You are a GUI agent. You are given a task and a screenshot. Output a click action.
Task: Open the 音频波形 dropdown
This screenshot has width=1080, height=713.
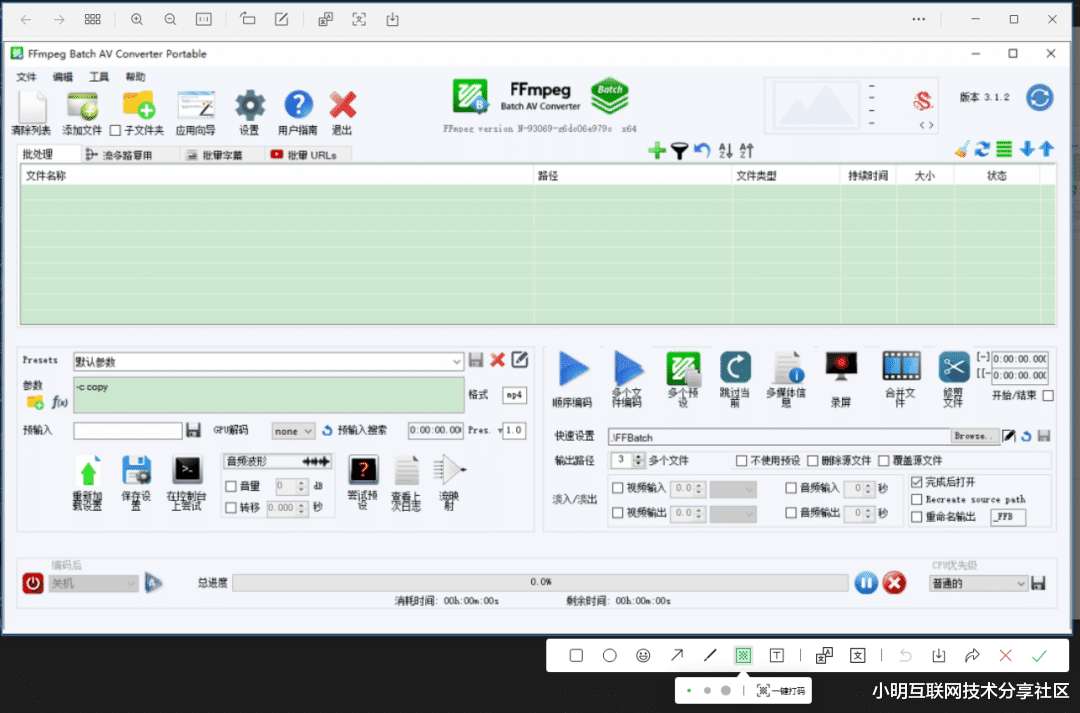pos(278,461)
